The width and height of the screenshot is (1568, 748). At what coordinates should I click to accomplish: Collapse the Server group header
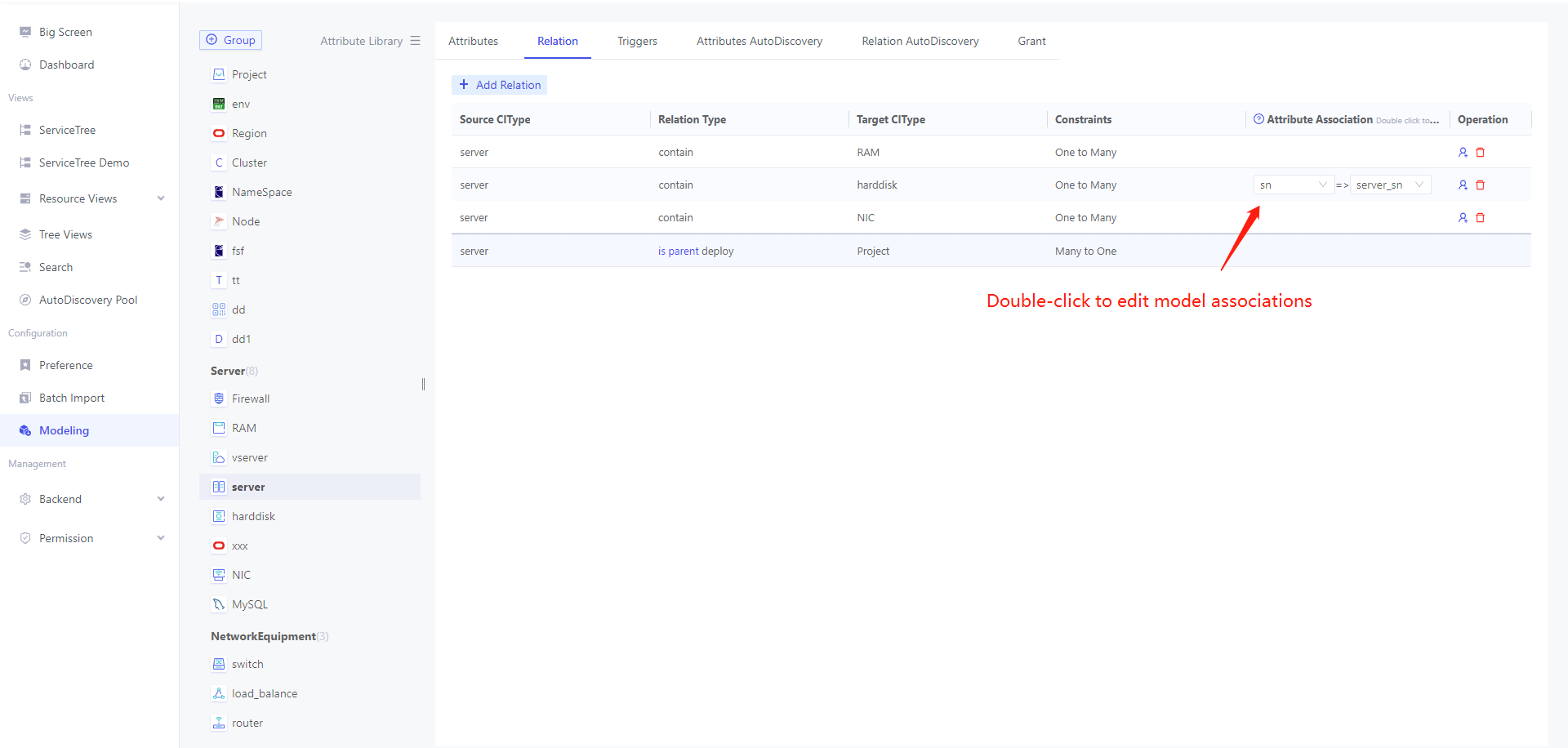click(234, 371)
